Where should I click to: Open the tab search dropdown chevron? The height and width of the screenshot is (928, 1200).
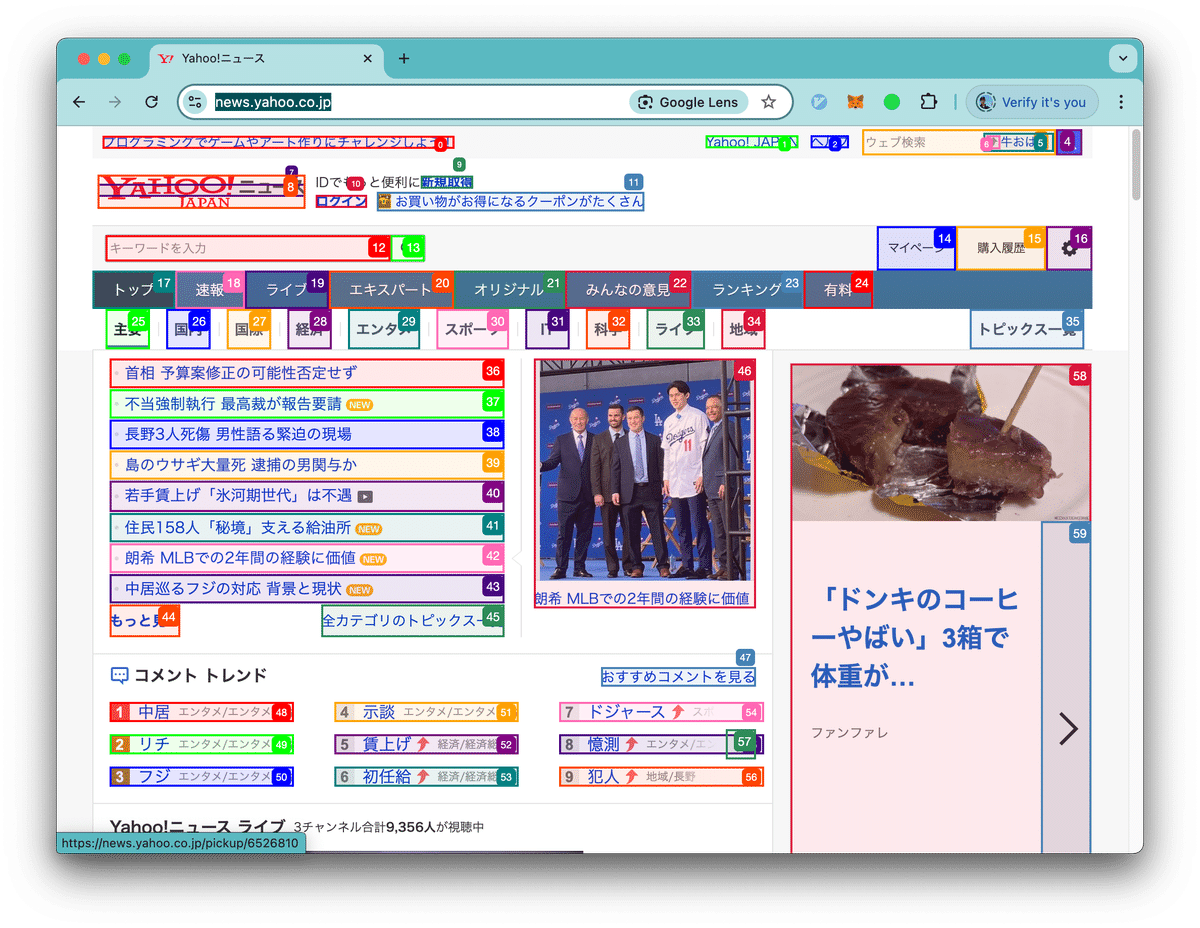1123,59
